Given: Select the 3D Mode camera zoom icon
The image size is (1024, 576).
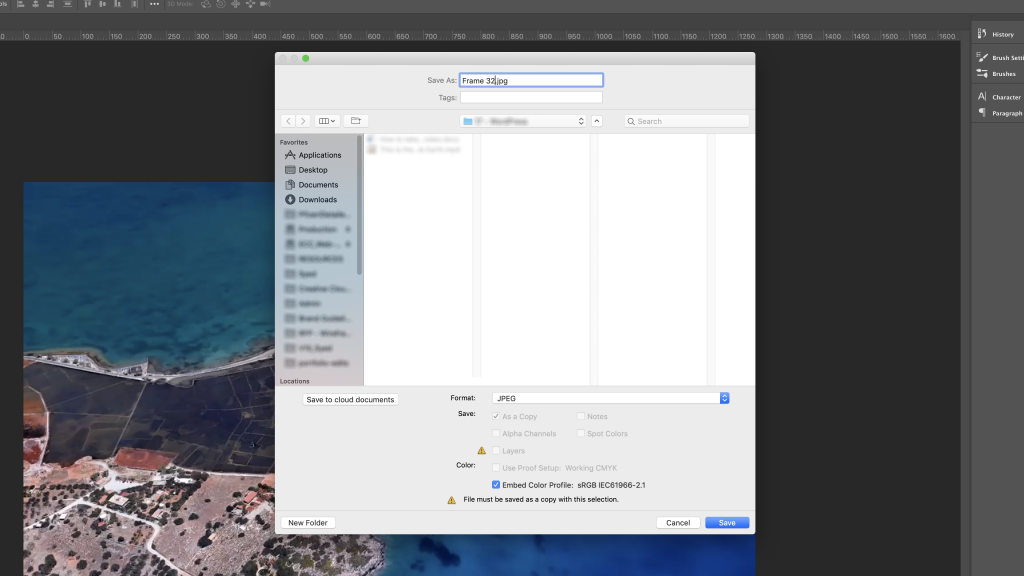Looking at the screenshot, I should [x=265, y=4].
